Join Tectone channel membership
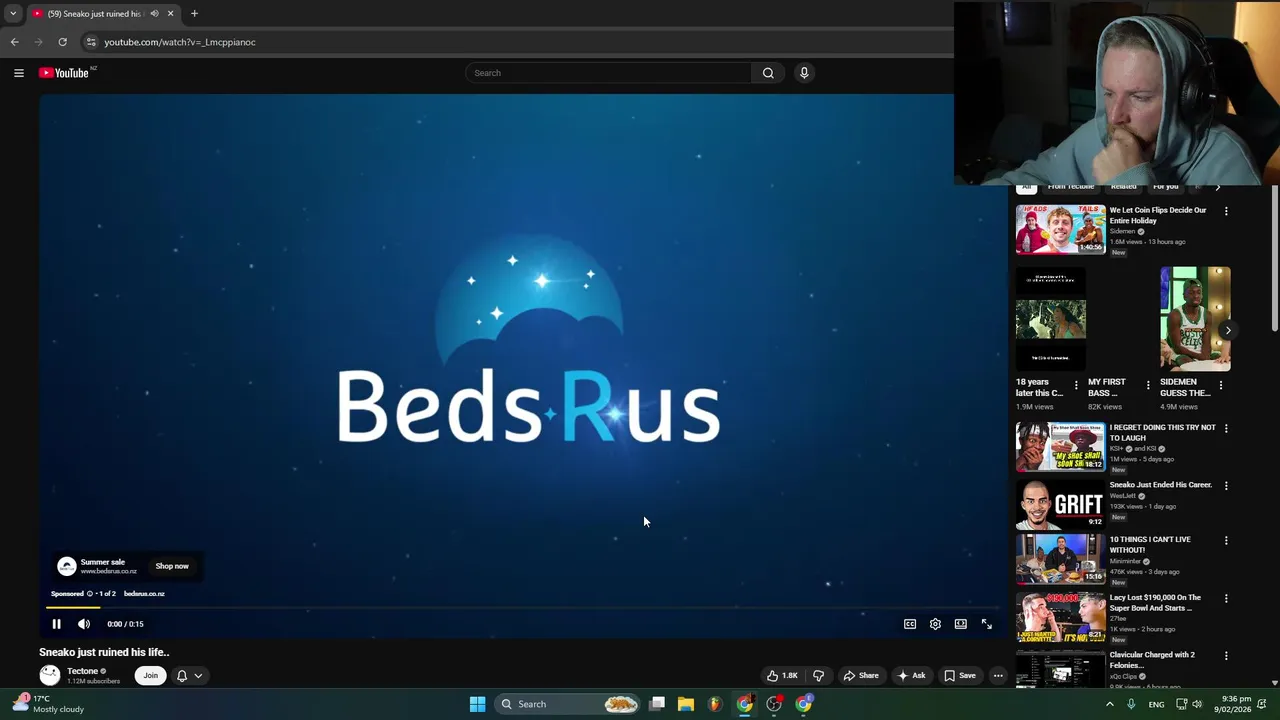 (x=150, y=676)
